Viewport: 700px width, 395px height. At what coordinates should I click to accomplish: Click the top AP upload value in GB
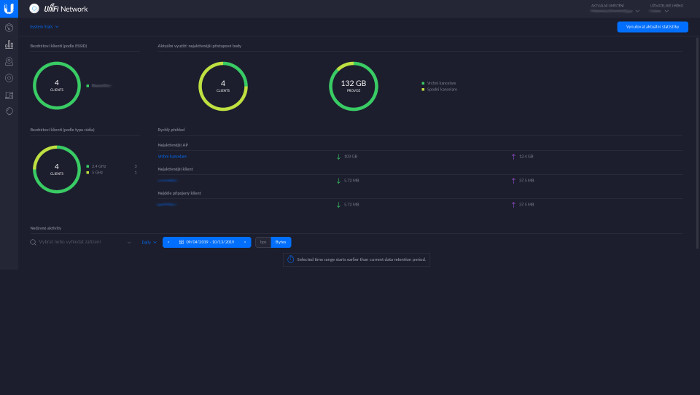[526, 157]
